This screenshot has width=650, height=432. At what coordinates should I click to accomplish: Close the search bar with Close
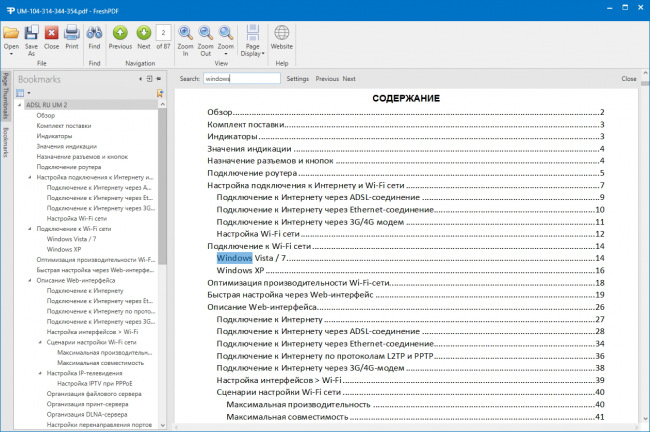(x=629, y=78)
